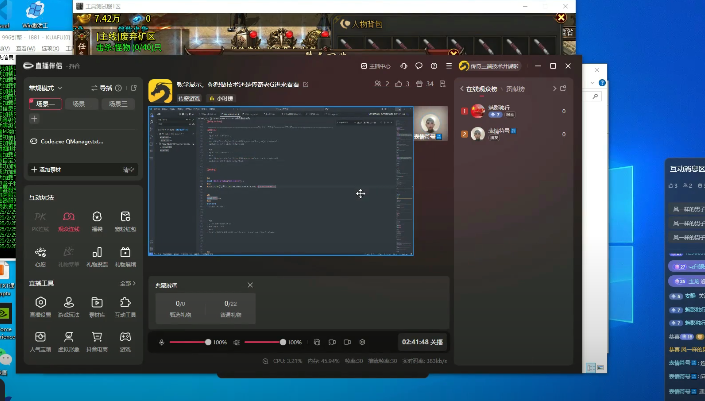Open the 虚拟形象 virtual avatar tool
This screenshot has width=705, height=401.
coord(69,340)
